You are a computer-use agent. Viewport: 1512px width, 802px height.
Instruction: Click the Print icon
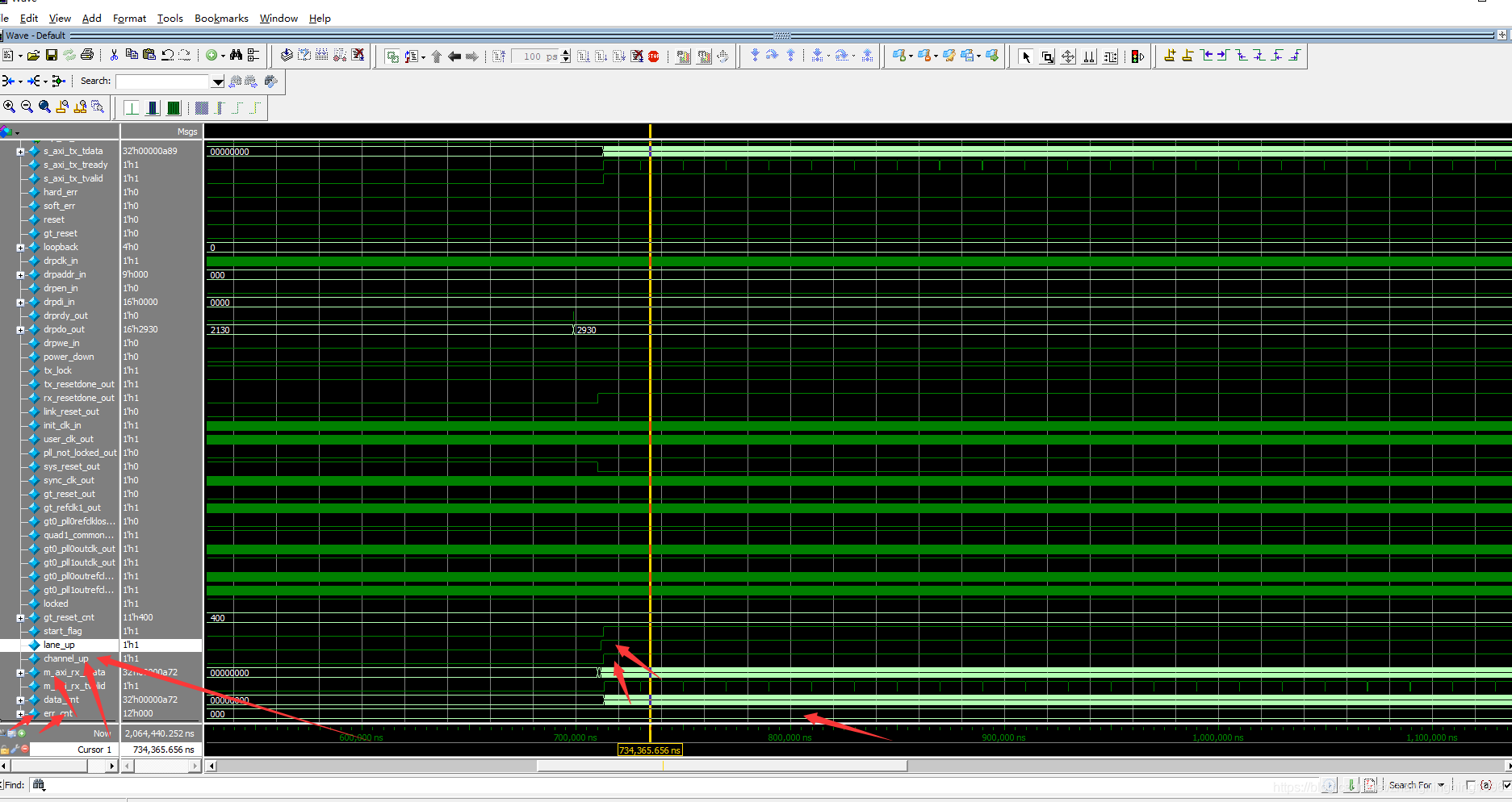click(x=87, y=56)
